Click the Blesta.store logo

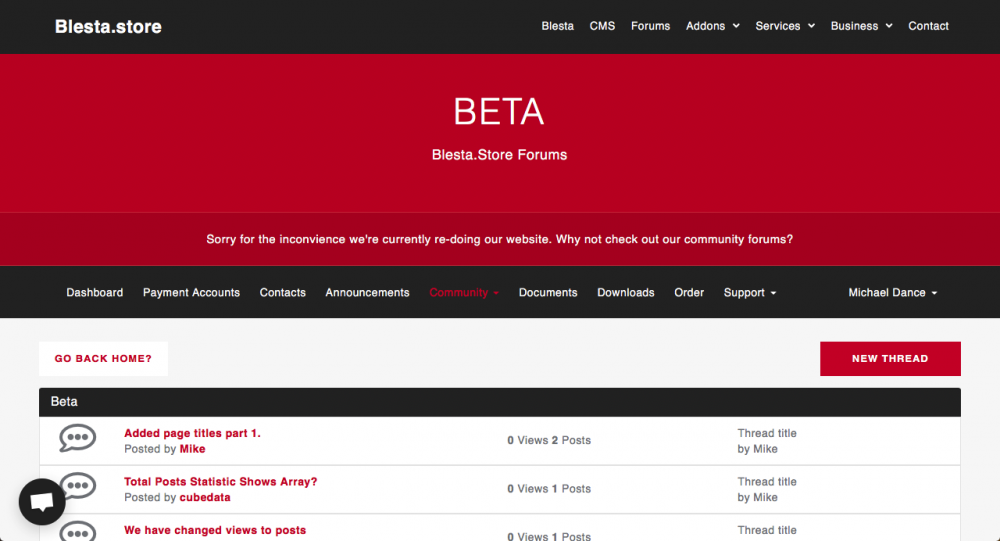tap(108, 26)
